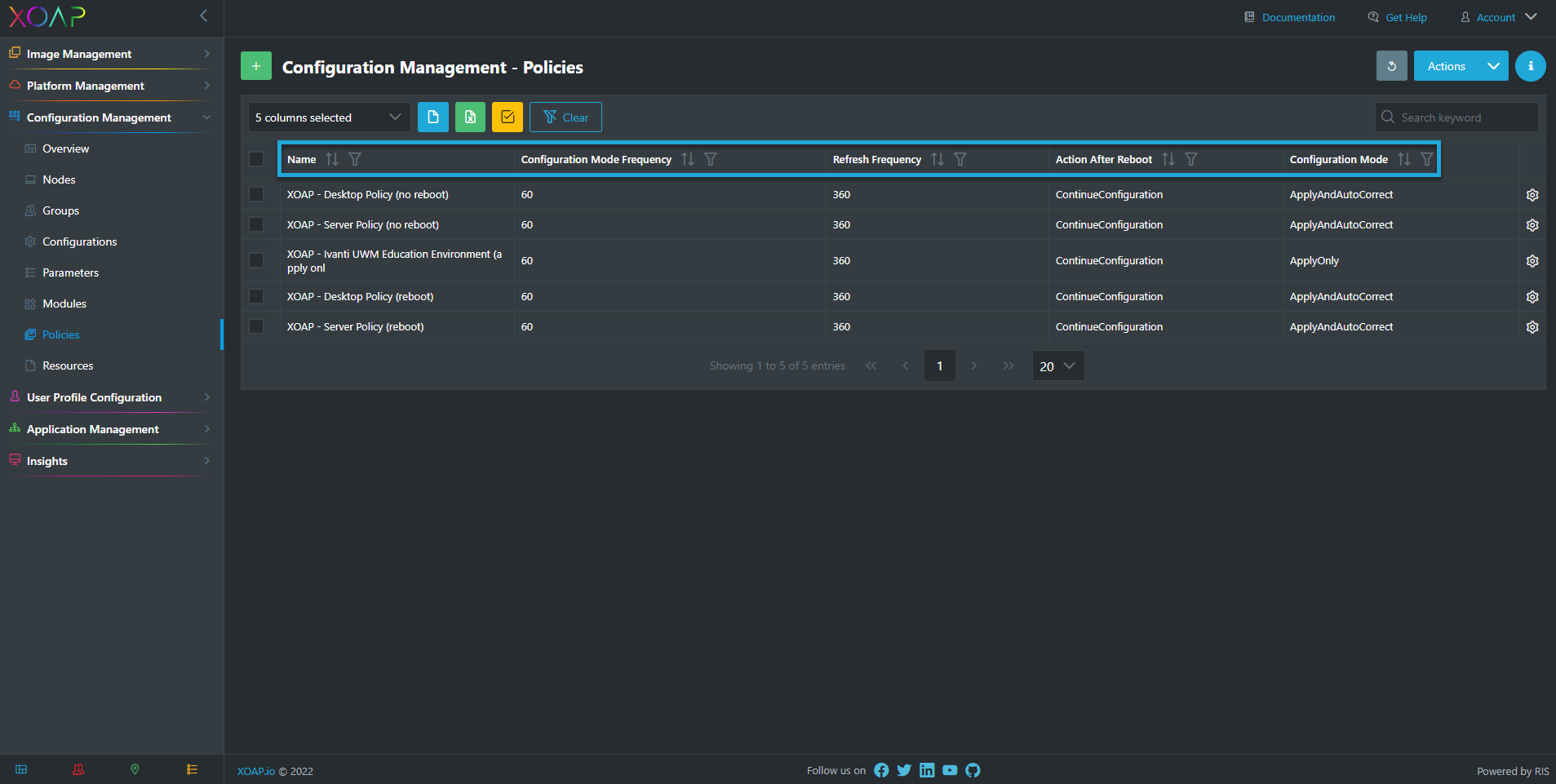Click the green location pin icon in sidebar footer

click(135, 769)
